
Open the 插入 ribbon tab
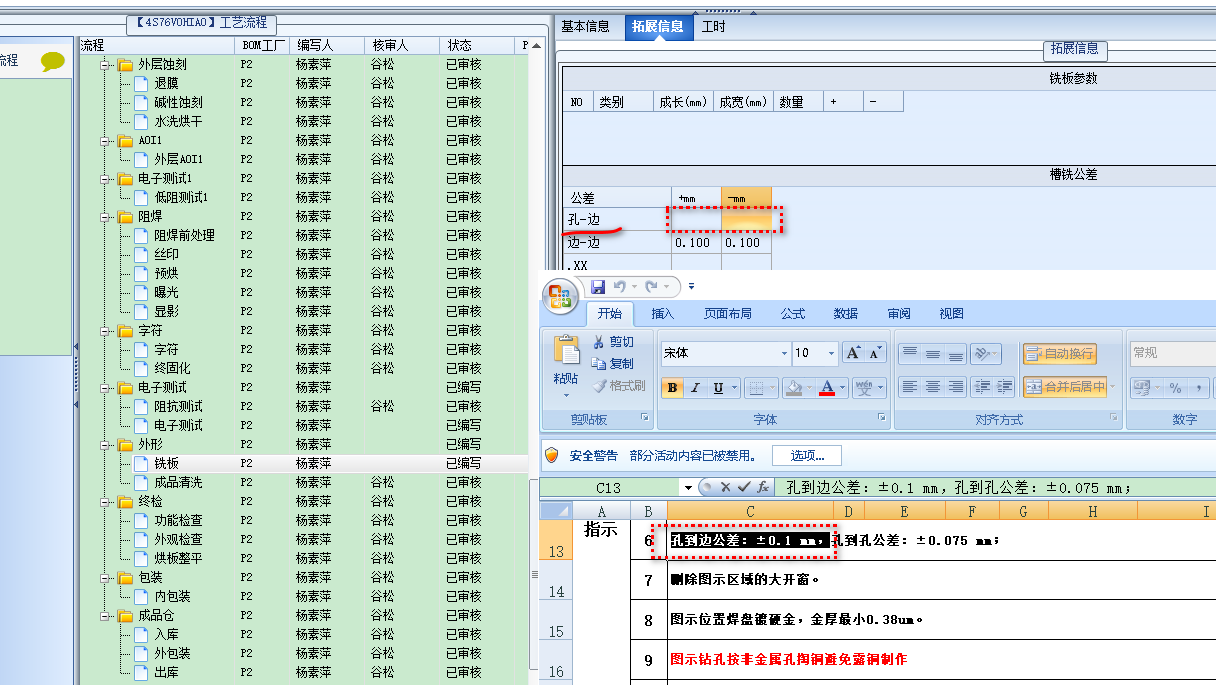click(663, 313)
